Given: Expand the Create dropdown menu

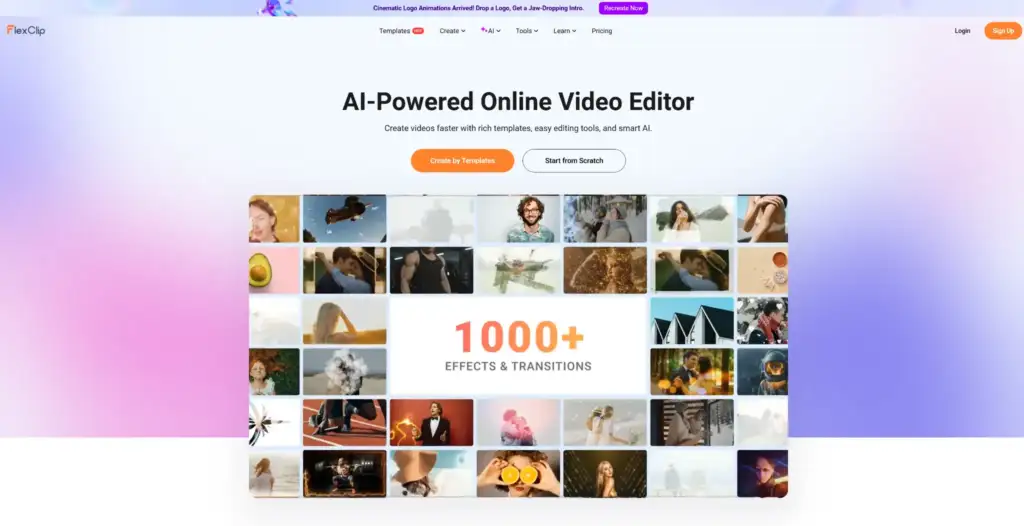Looking at the screenshot, I should coord(452,31).
